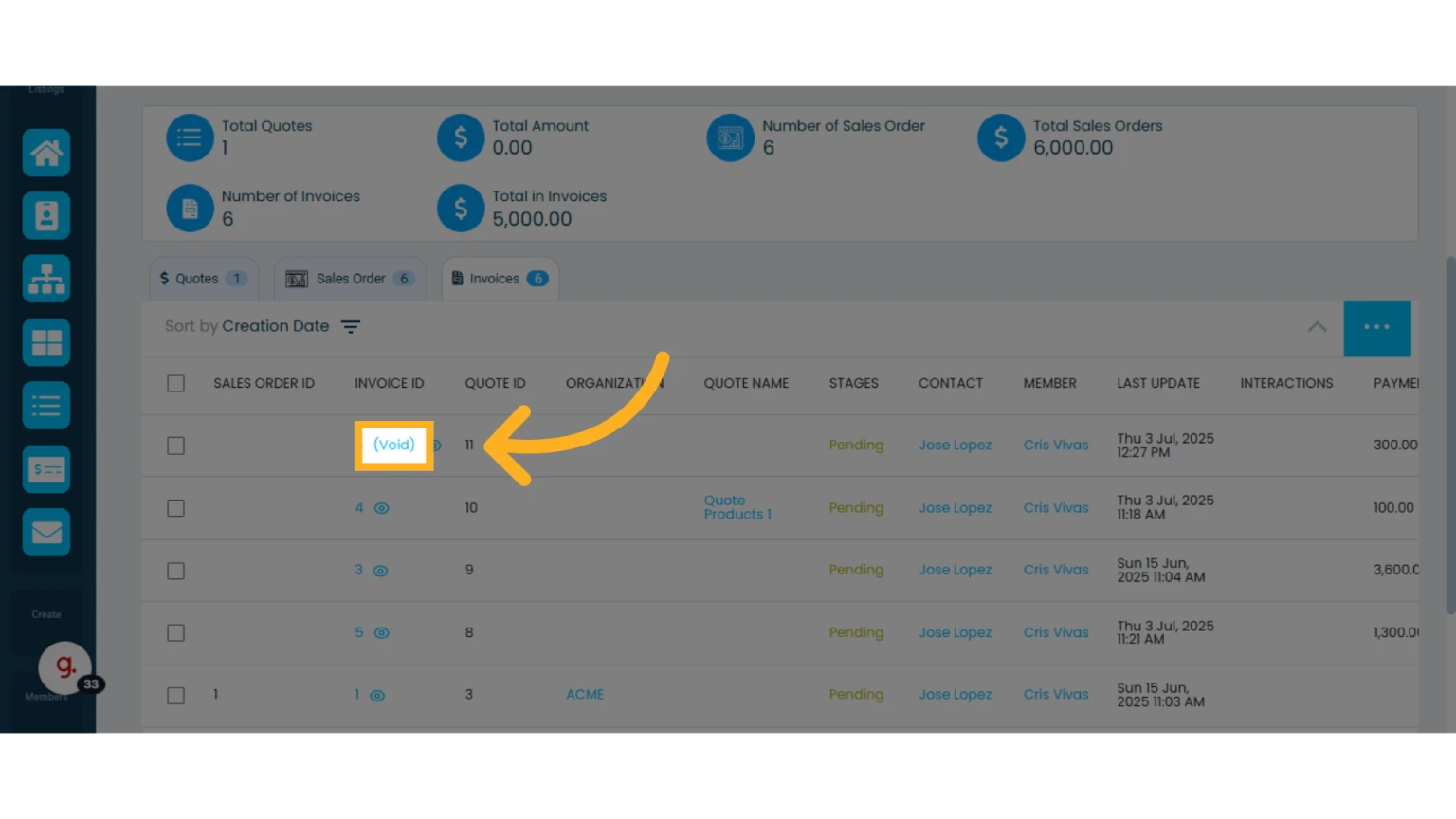
Task: Click the Number of Sales Order icon
Action: [731, 137]
